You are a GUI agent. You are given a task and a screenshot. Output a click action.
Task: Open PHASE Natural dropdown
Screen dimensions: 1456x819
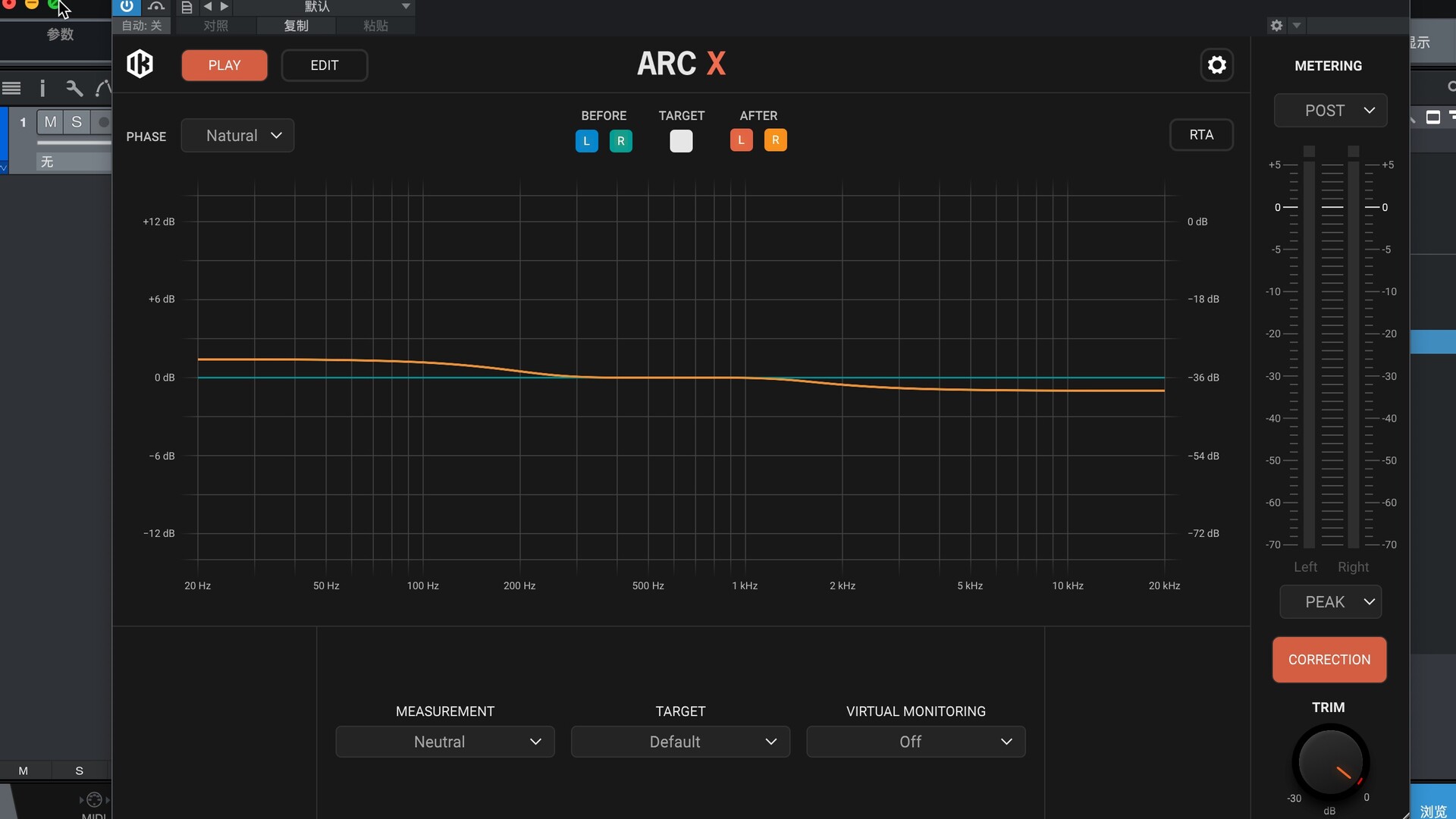(x=237, y=136)
